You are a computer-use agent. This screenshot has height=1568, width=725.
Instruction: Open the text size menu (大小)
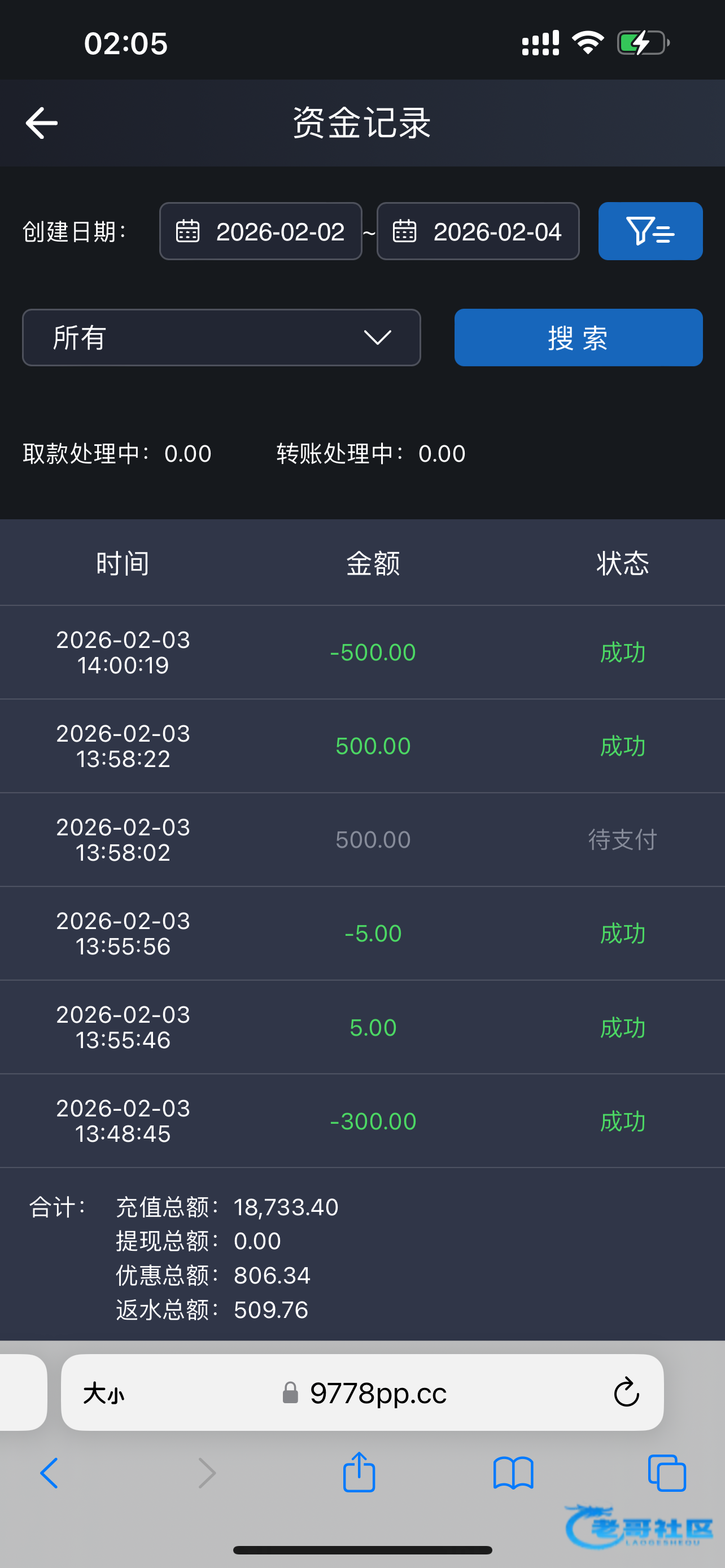[x=103, y=1392]
